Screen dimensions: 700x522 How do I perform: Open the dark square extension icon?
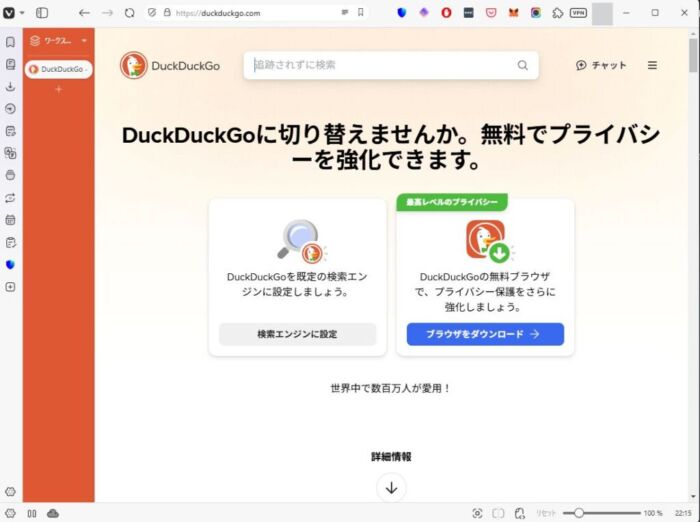469,13
